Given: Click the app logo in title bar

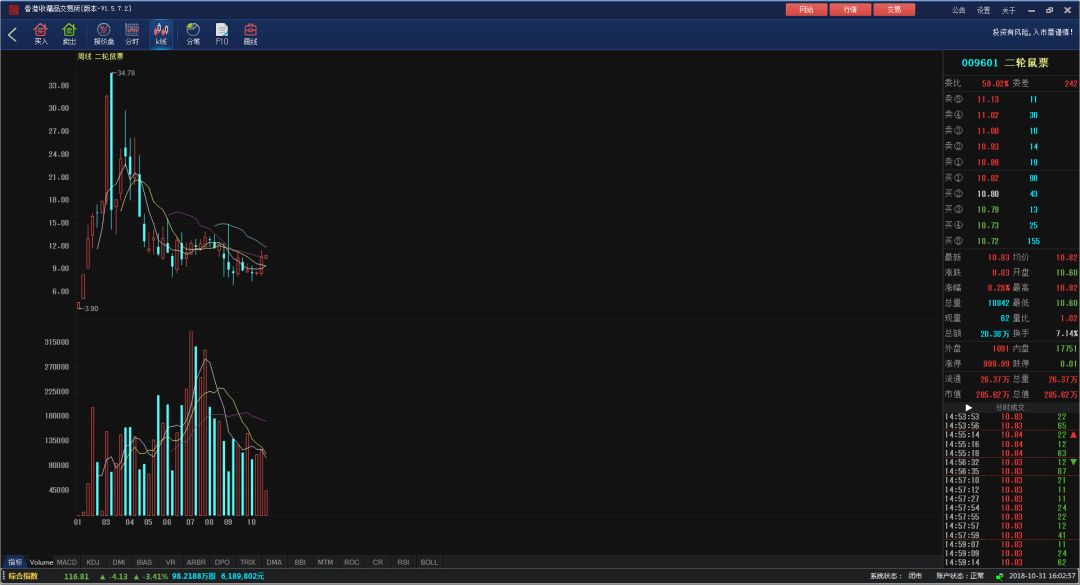Looking at the screenshot, I should (14, 9).
